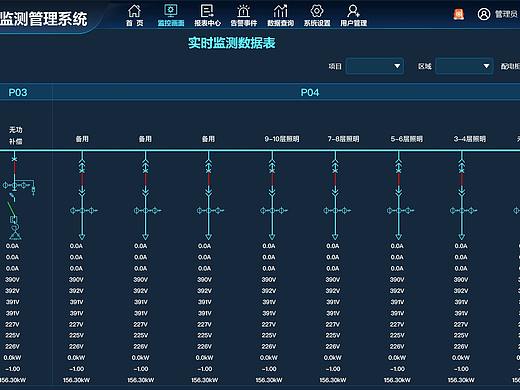The width and height of the screenshot is (520, 390).
Task: Click the 9-10层照明 feeder label
Action: 282,139
